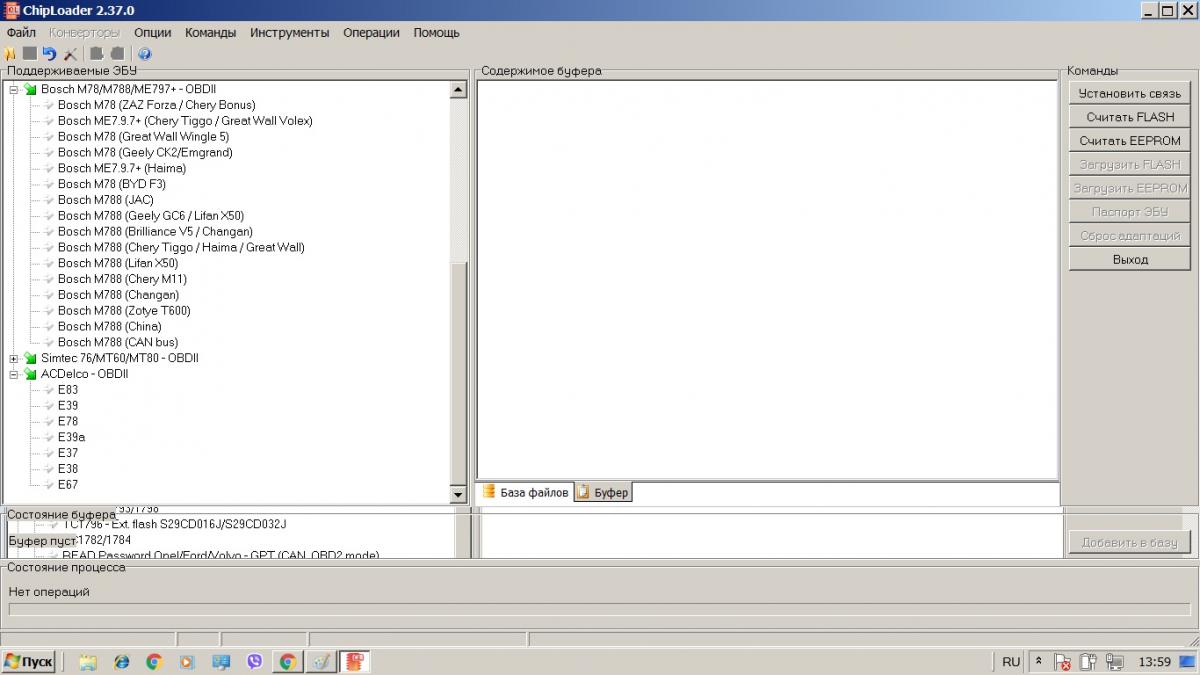Click the arrow icon next to E83

click(47, 390)
